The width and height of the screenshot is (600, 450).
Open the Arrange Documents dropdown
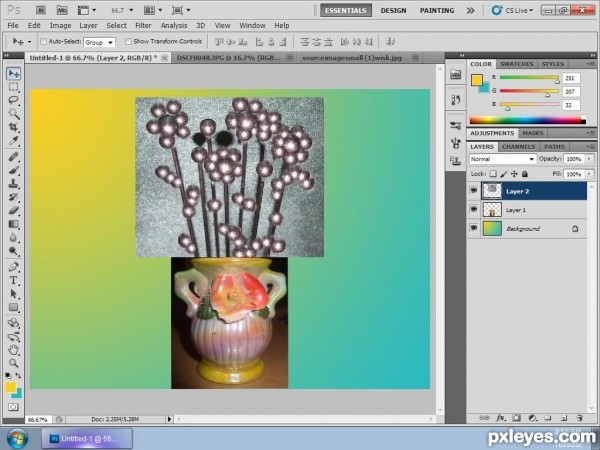(x=154, y=10)
